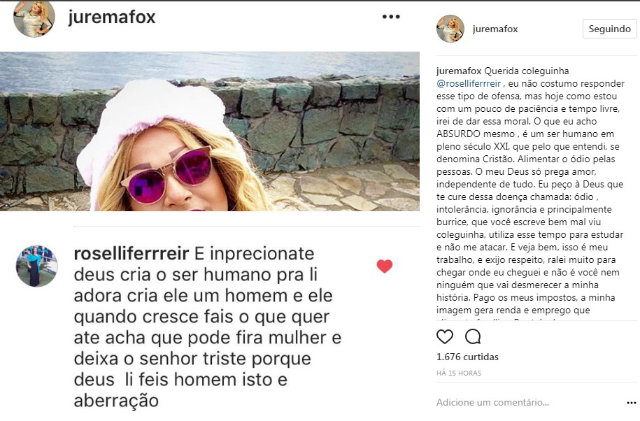Tap the heart icon to like post

tap(444, 337)
